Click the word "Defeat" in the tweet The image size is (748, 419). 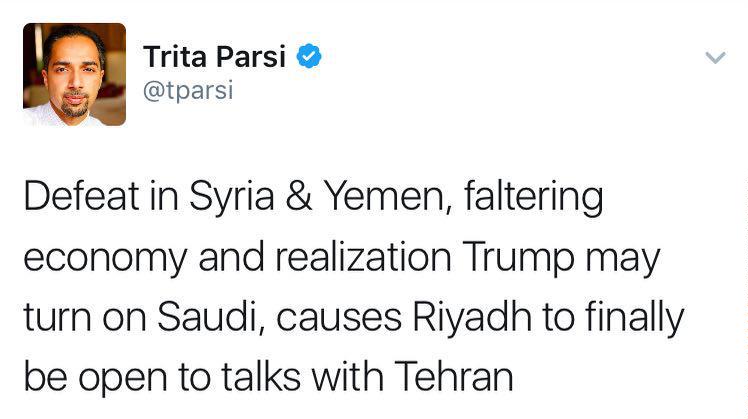(x=80, y=197)
